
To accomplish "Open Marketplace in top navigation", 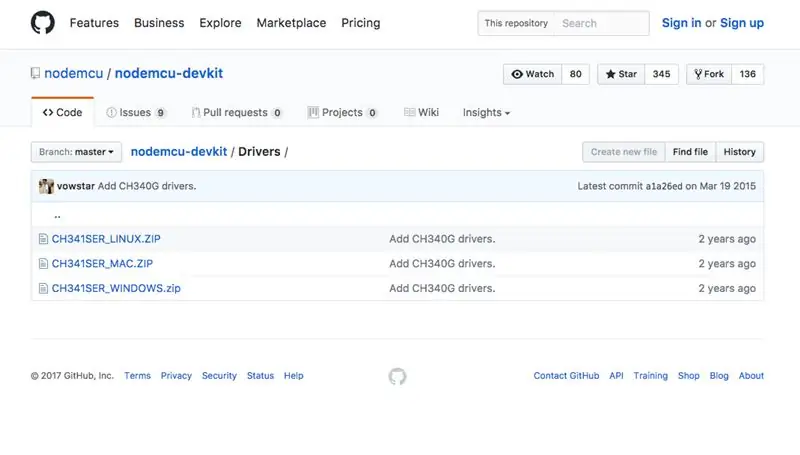I will 291,23.
